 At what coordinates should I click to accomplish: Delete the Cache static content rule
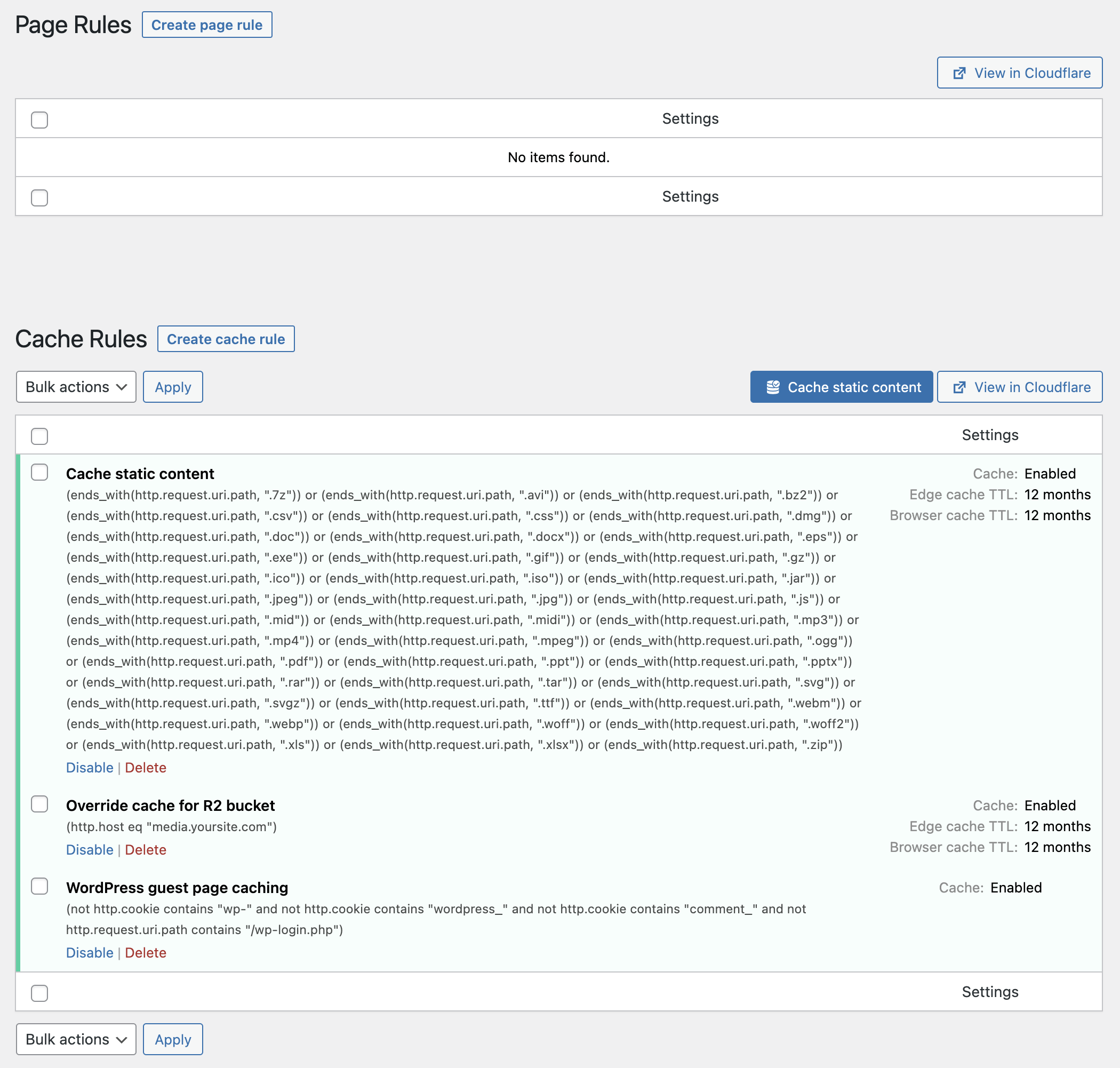pos(146,768)
